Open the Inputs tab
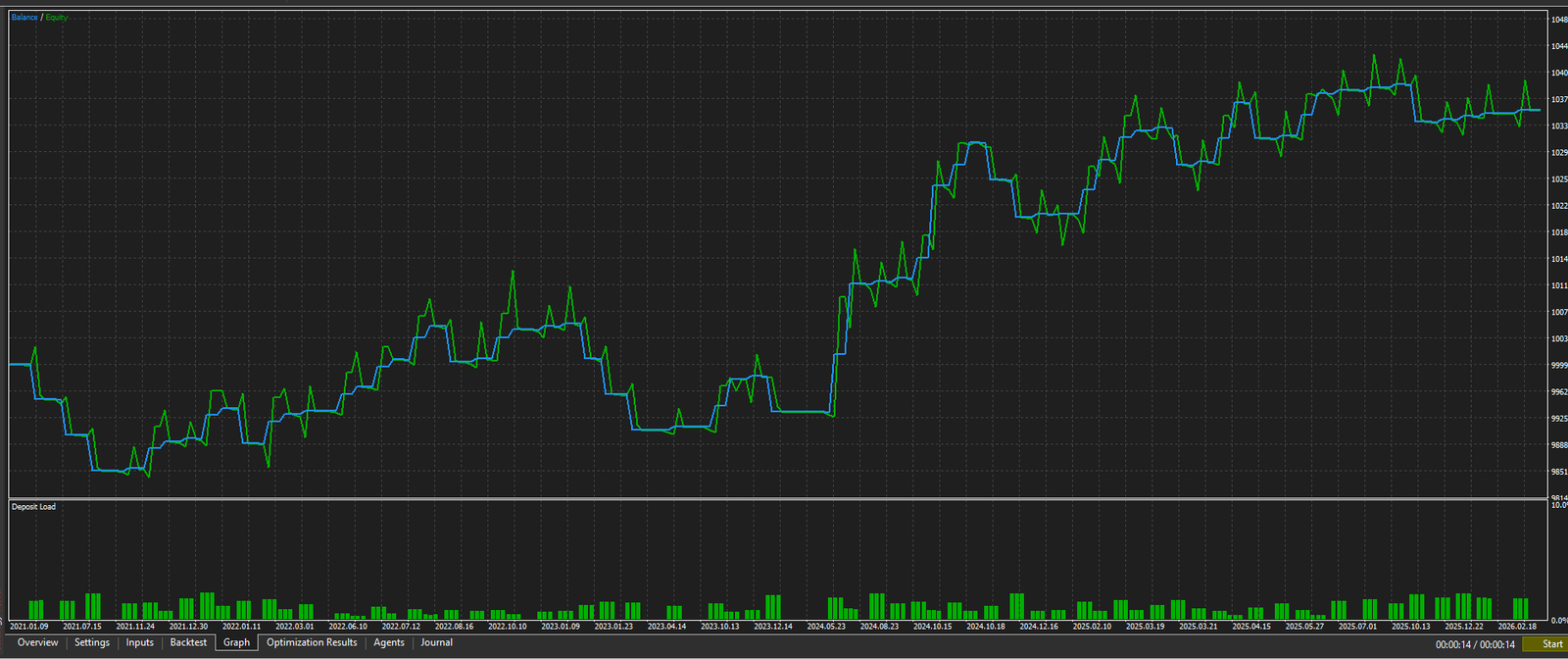1568x659 pixels. pyautogui.click(x=140, y=642)
